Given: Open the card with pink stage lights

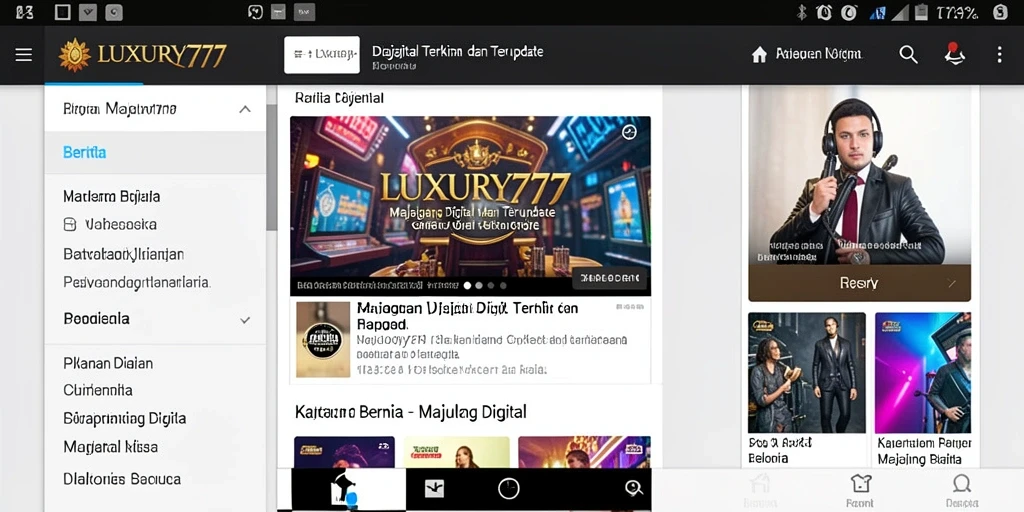Looking at the screenshot, I should 923,373.
